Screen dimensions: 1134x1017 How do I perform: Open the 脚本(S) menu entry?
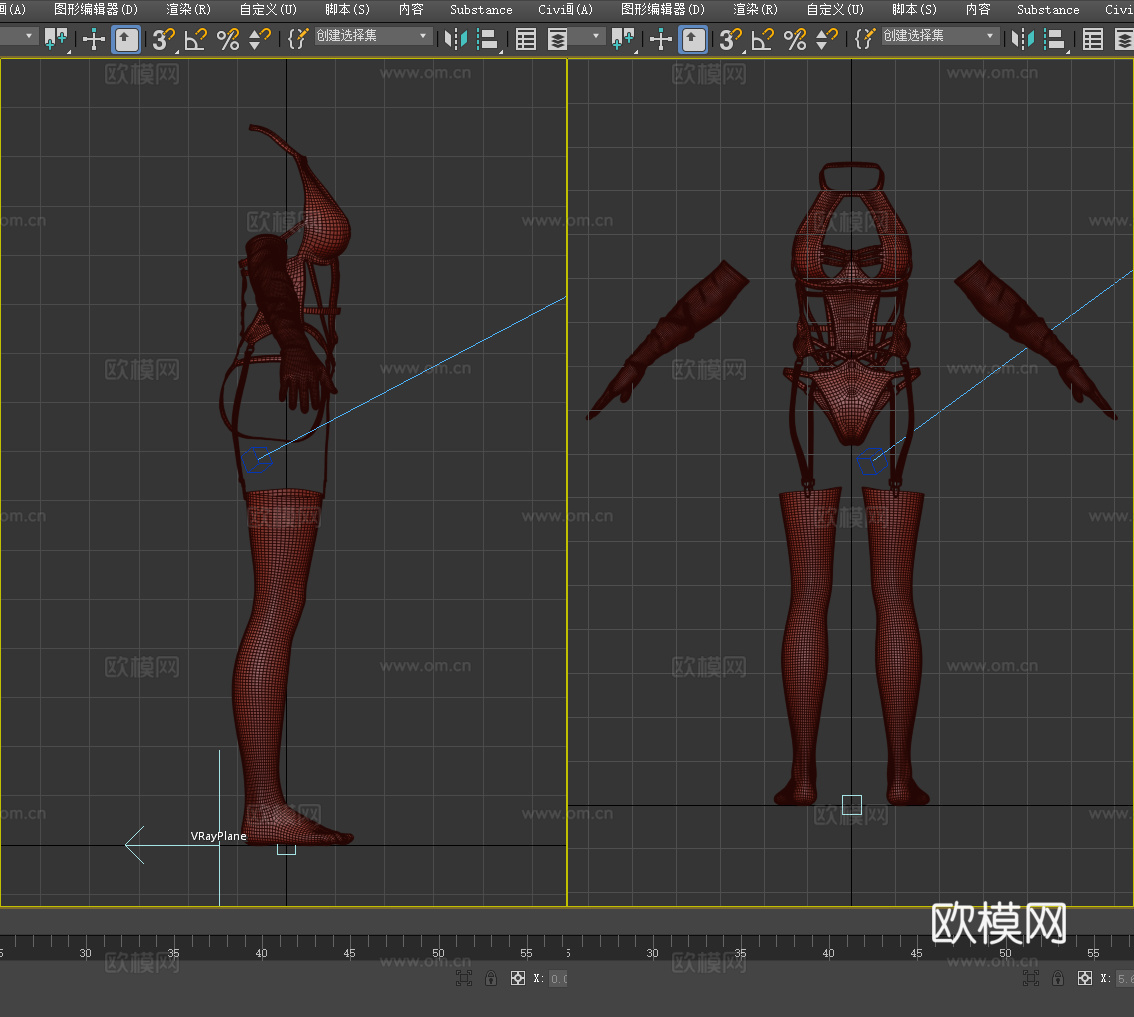tap(347, 9)
